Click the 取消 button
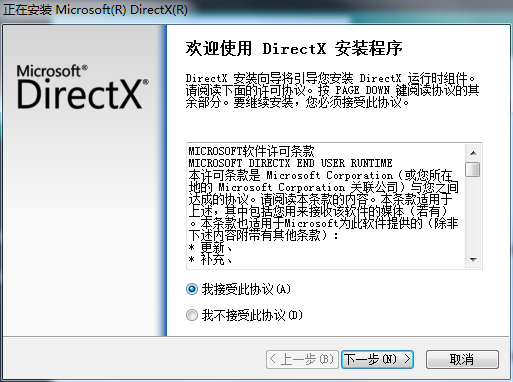Screen dimensions: 513x382 point(462,359)
